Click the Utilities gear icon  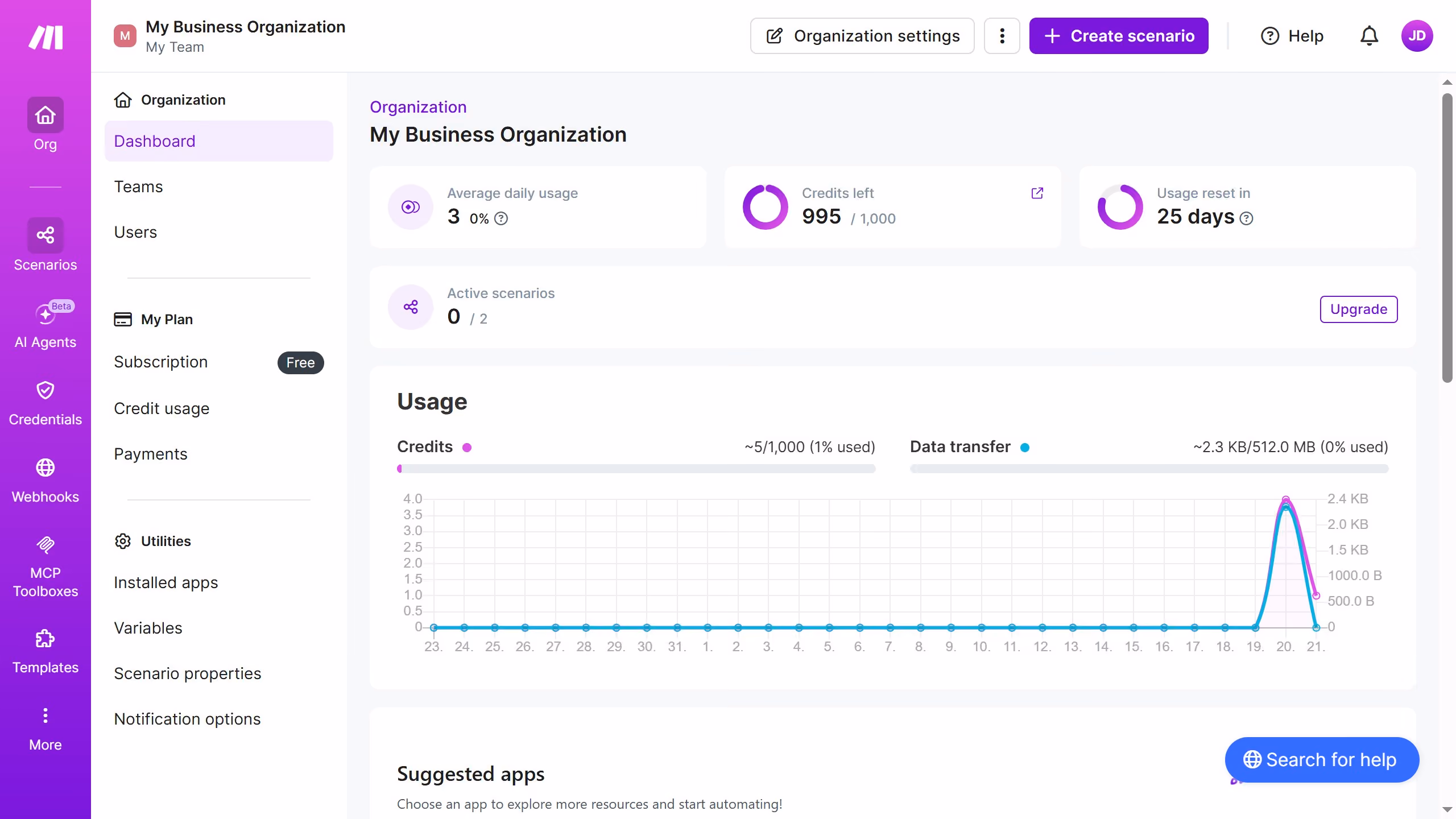coord(123,541)
